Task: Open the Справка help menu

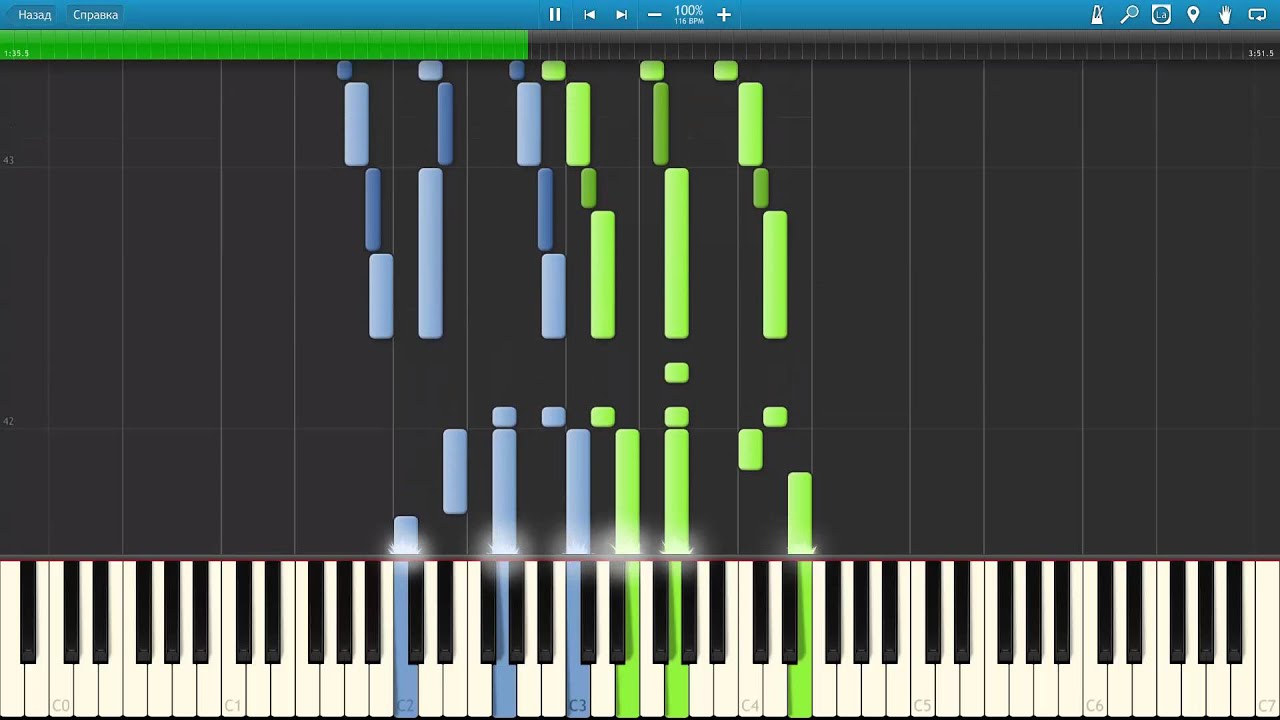Action: (x=95, y=15)
